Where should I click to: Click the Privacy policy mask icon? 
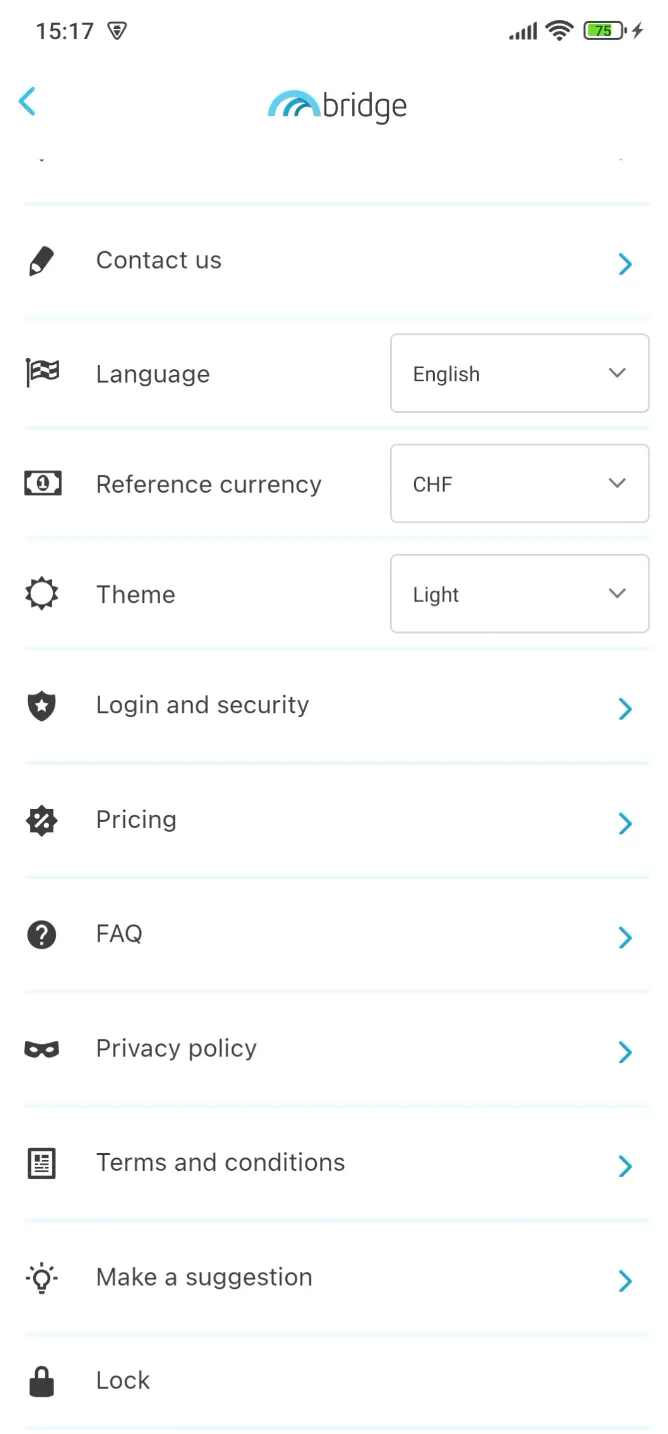[x=41, y=1048]
